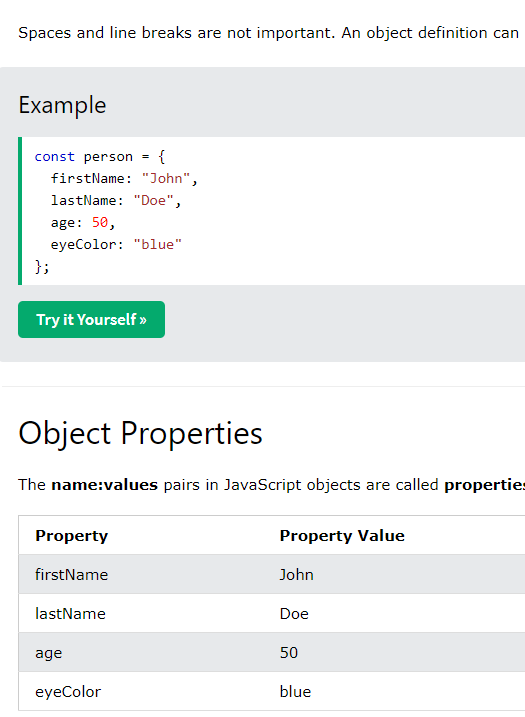The image size is (525, 717).
Task: Select the Example heading text
Action: click(x=62, y=106)
